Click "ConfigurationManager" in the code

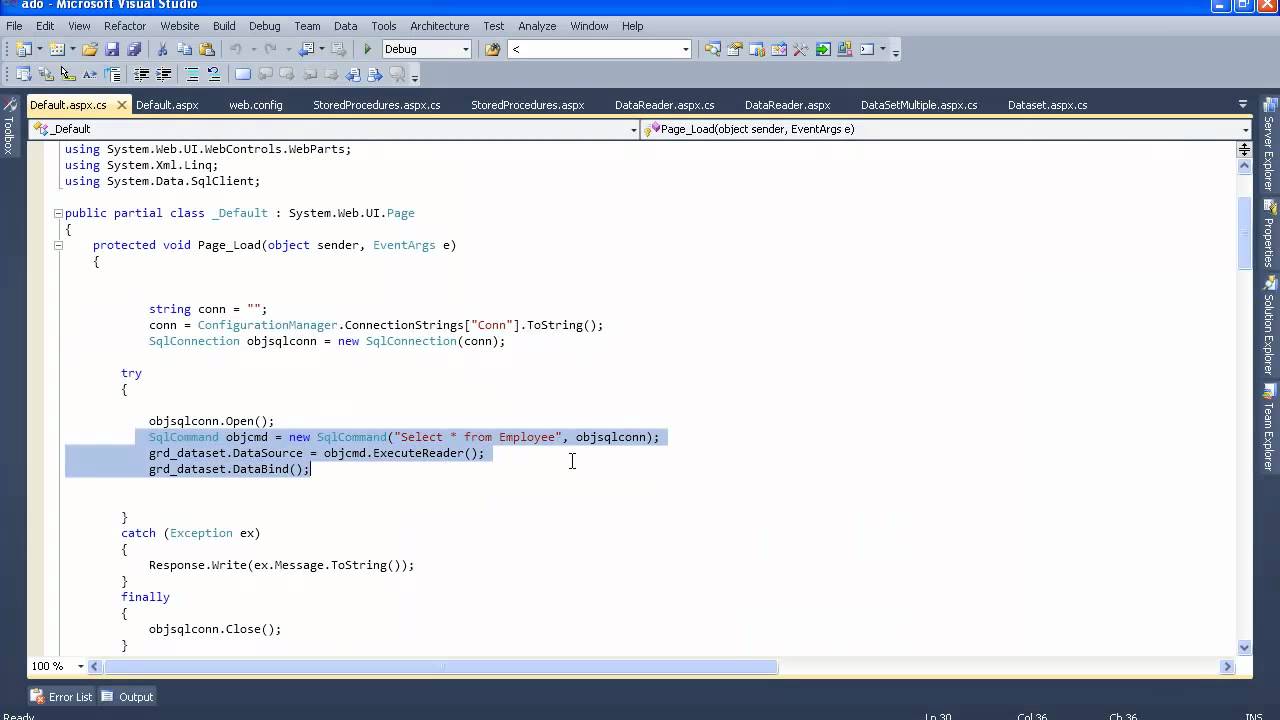pos(267,325)
